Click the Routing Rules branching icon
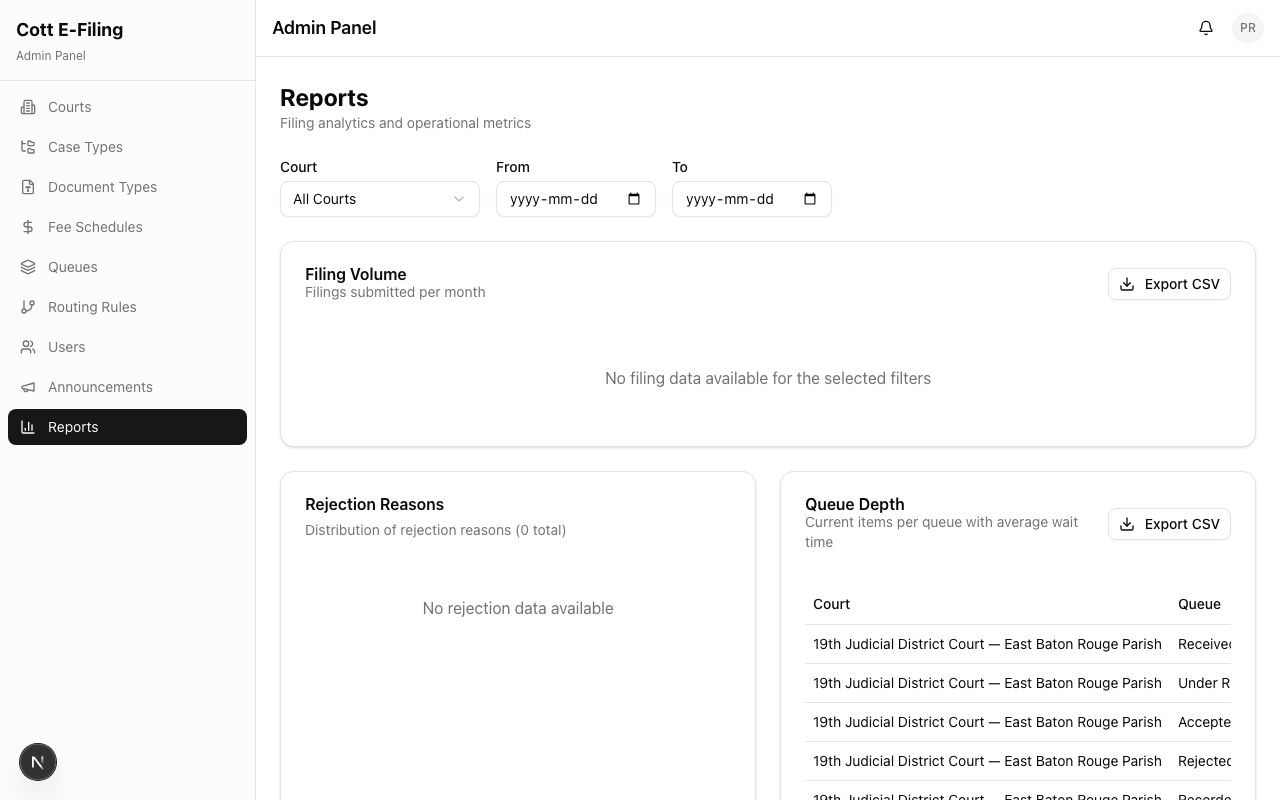 (28, 307)
